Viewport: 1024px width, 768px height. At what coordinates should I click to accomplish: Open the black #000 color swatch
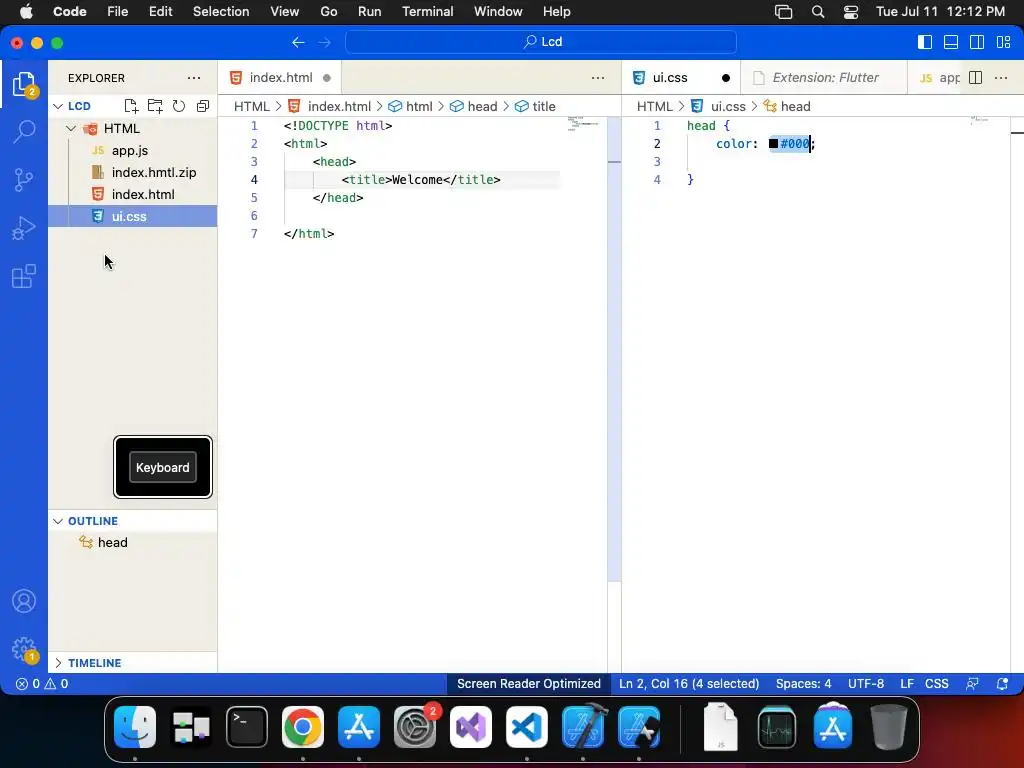click(x=773, y=144)
